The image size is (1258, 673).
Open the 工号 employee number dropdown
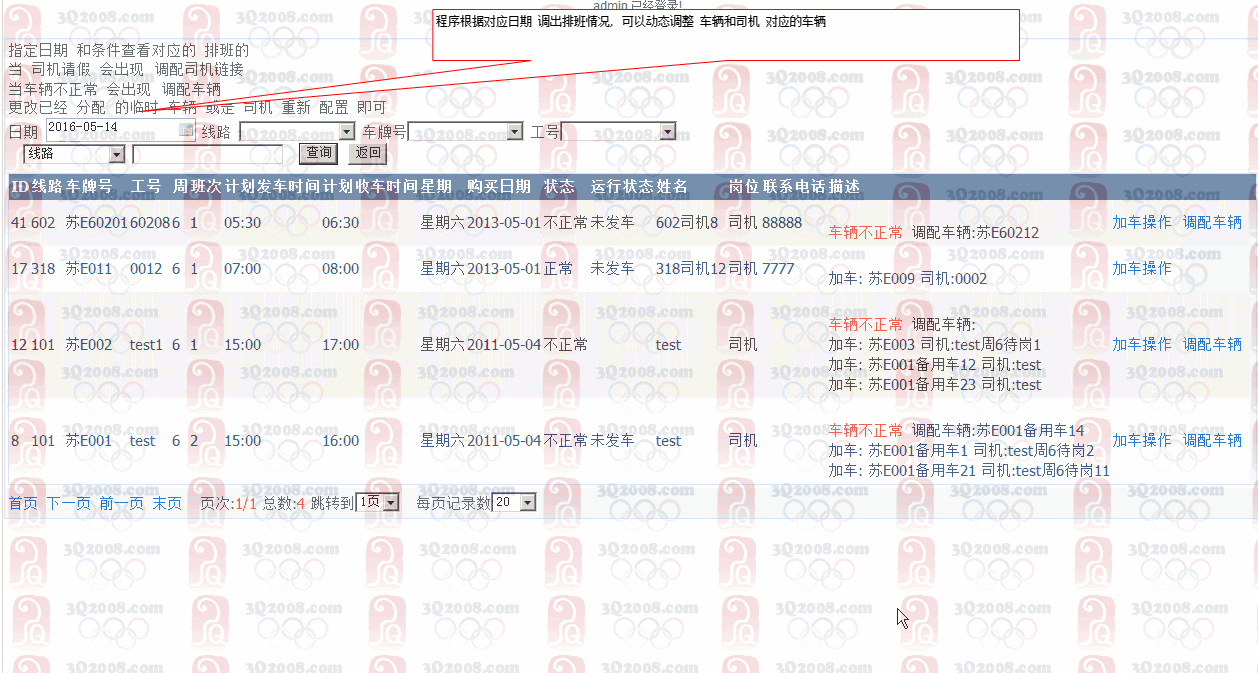(619, 131)
